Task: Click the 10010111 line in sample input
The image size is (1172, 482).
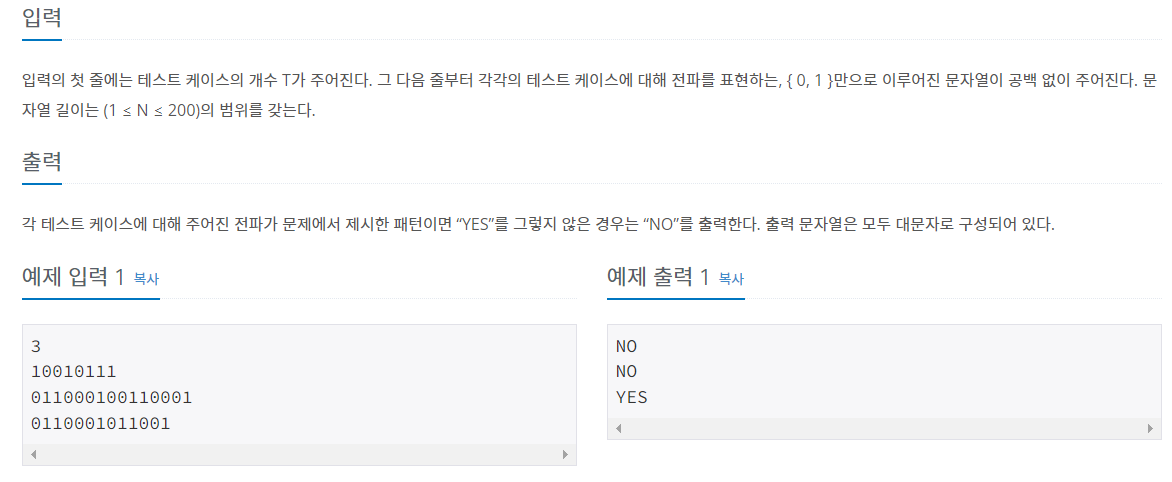Action: point(74,371)
